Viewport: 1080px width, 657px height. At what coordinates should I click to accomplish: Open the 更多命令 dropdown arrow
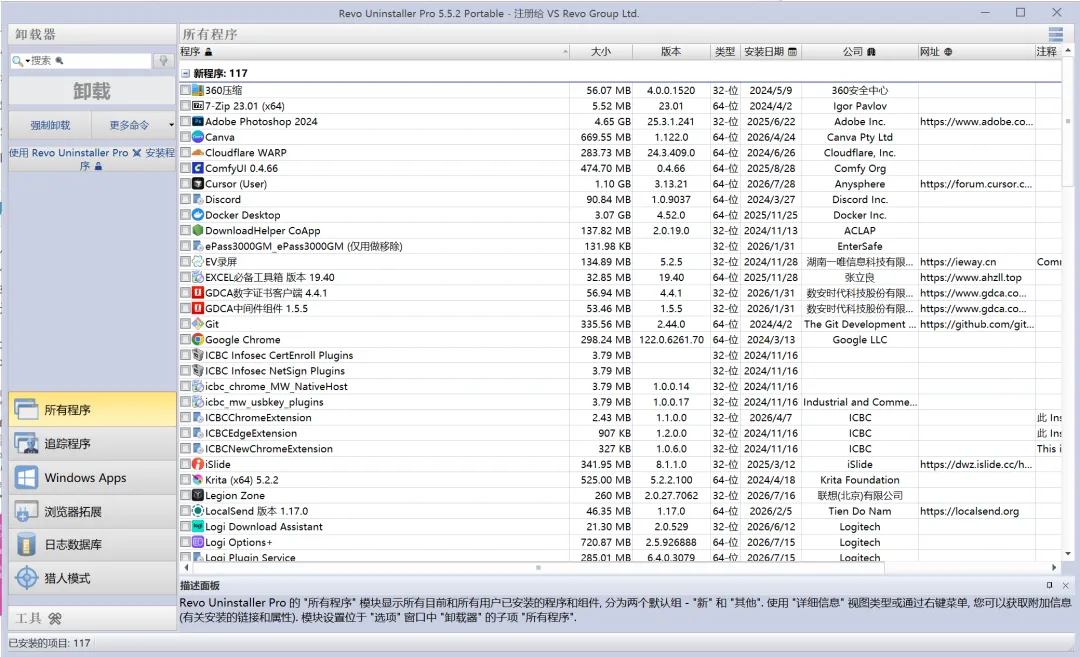[171, 125]
